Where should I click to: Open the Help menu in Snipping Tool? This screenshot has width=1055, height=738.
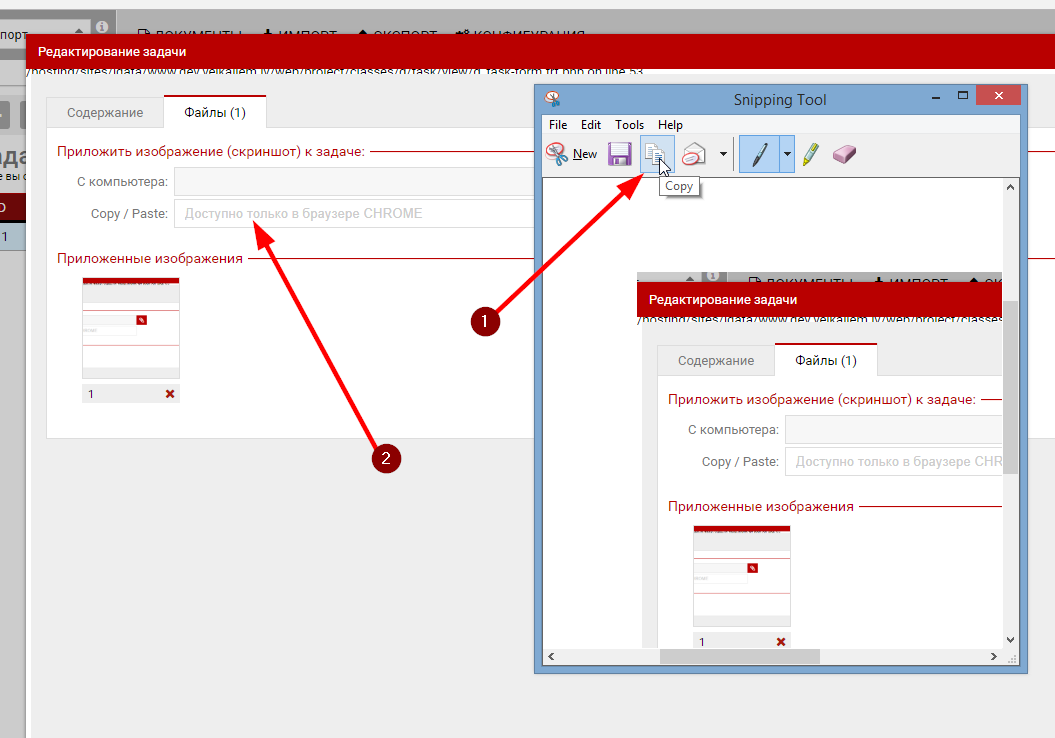[670, 125]
